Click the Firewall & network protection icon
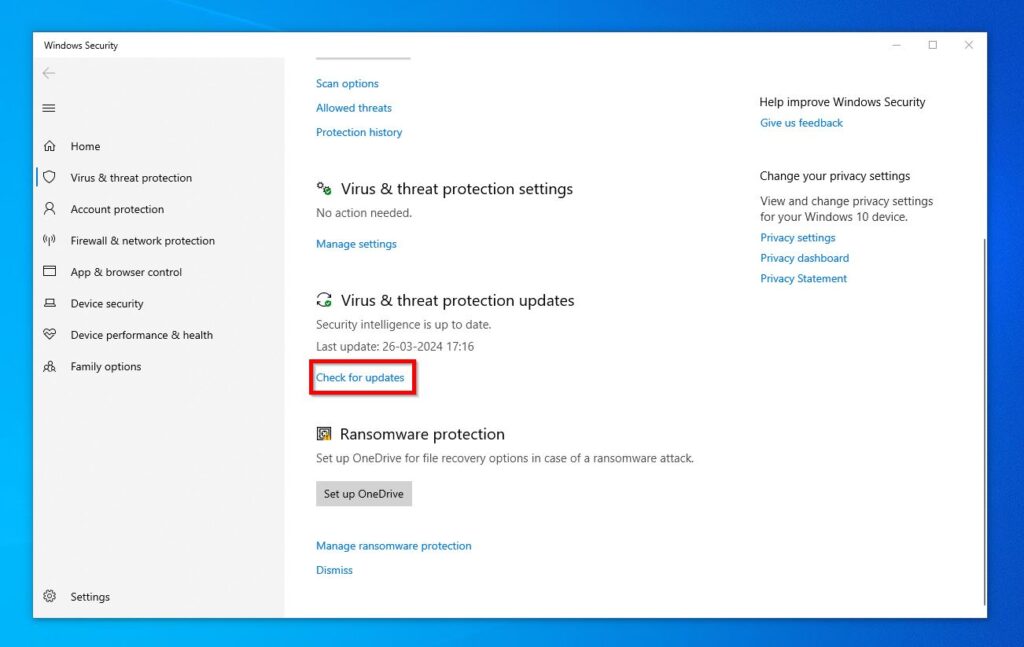Viewport: 1024px width, 647px height. coord(50,240)
